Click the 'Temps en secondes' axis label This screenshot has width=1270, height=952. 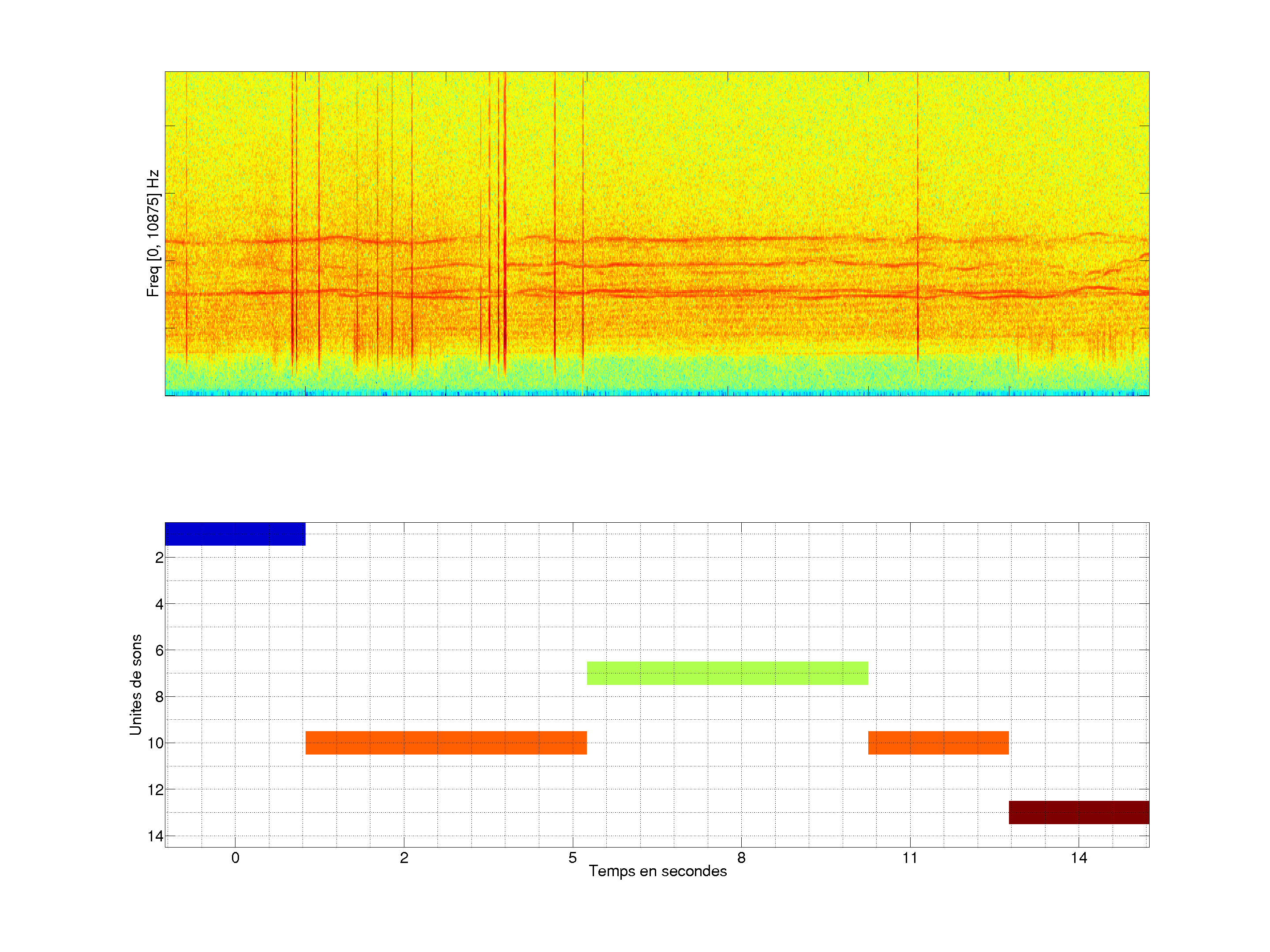point(657,871)
